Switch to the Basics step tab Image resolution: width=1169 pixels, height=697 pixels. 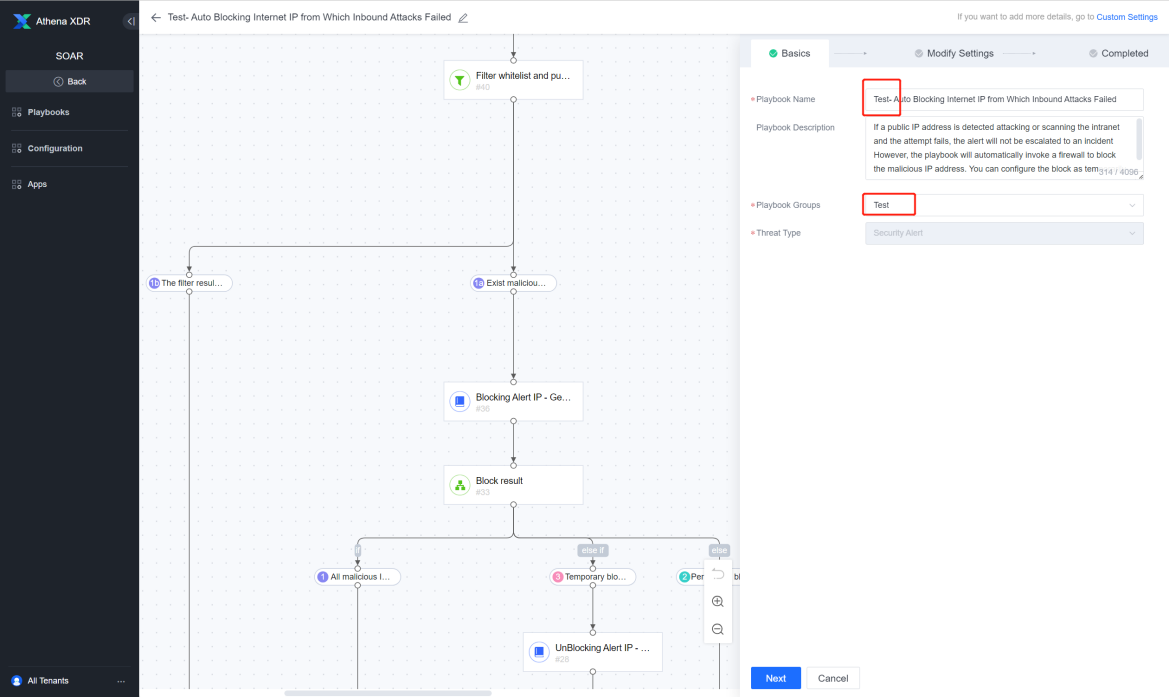click(x=790, y=54)
